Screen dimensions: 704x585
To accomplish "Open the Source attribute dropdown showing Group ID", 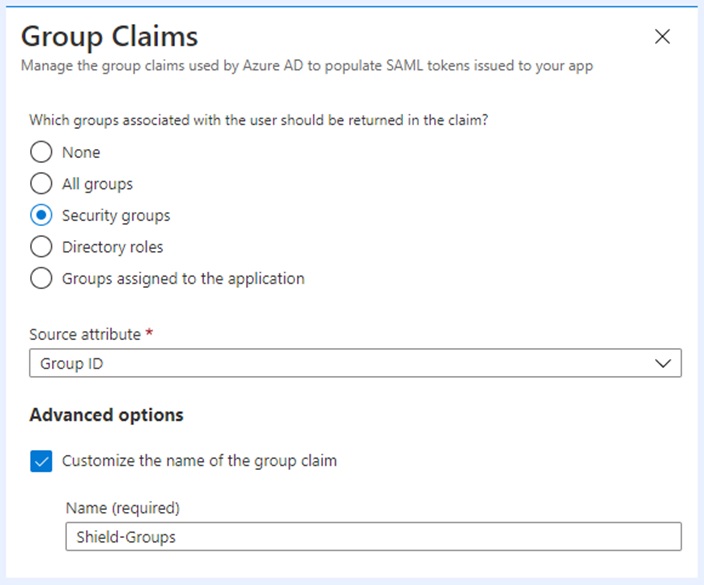I will click(x=340, y=364).
